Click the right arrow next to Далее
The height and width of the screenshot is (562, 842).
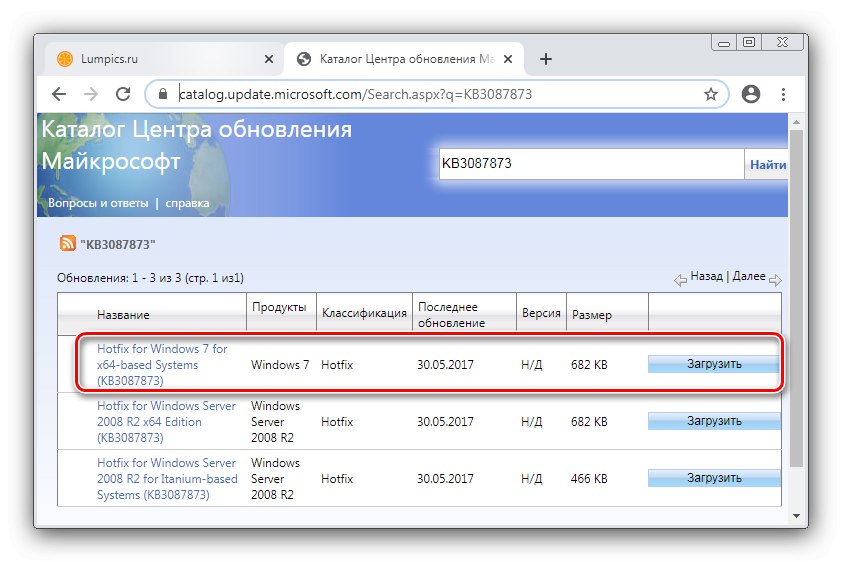pyautogui.click(x=775, y=280)
